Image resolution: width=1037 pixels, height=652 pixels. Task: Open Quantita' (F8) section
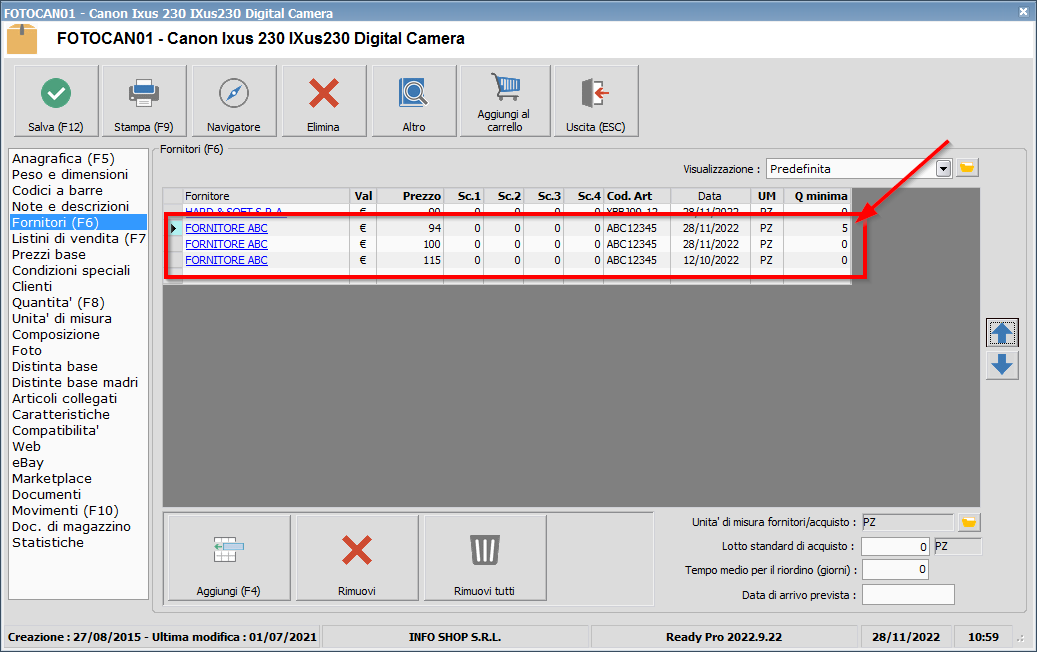58,303
